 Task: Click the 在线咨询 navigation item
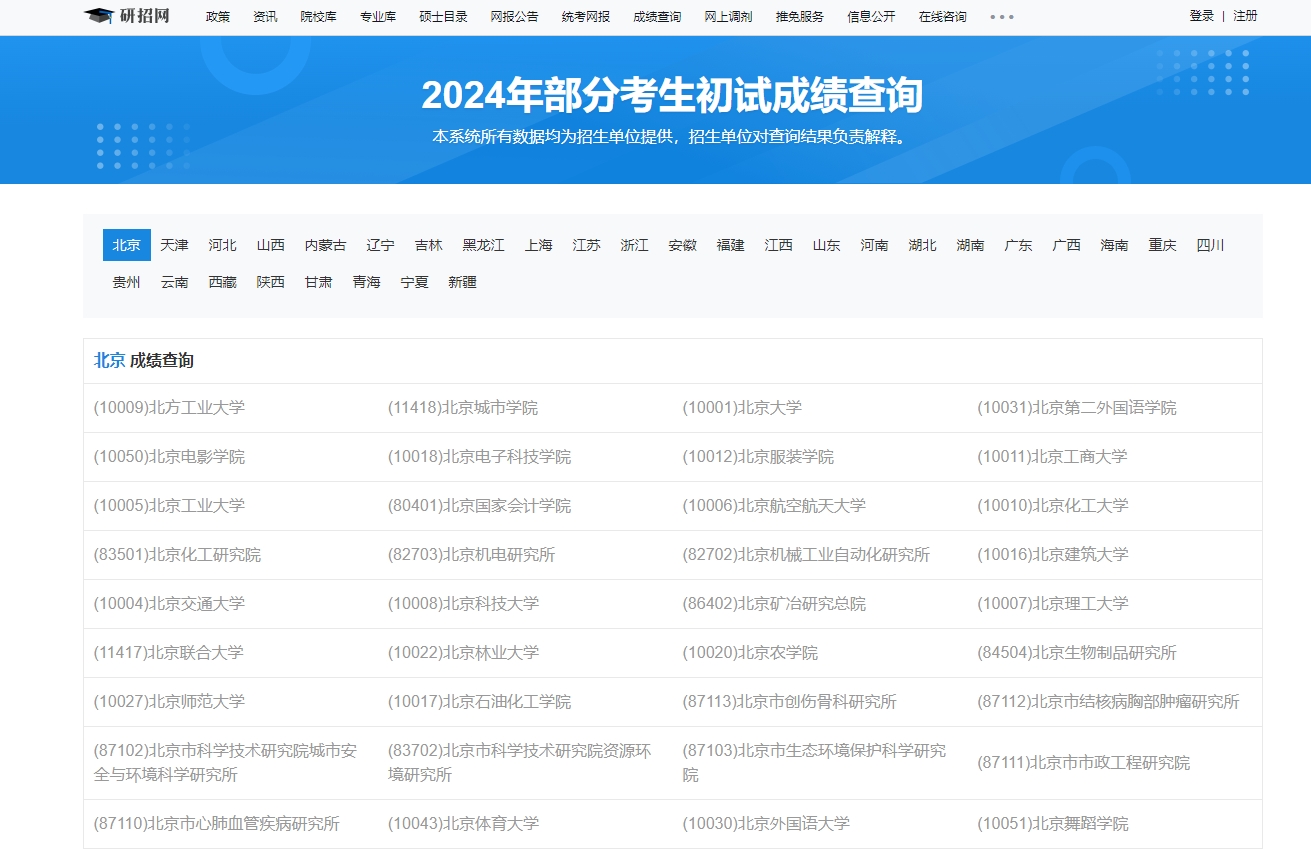pos(942,17)
